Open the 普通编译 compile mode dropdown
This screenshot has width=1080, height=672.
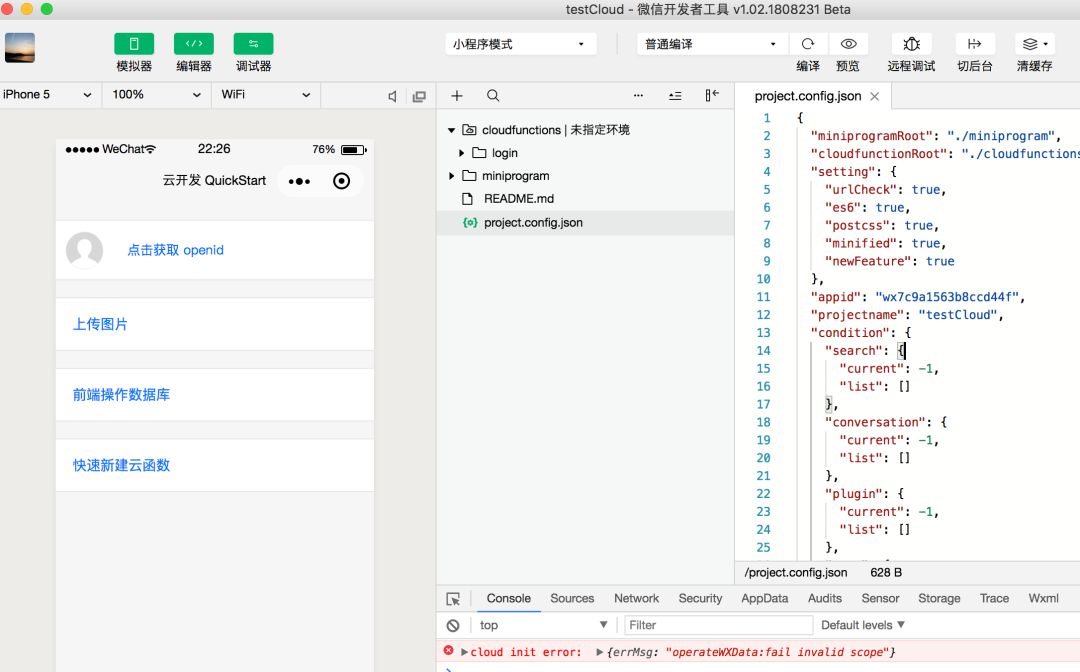(711, 44)
